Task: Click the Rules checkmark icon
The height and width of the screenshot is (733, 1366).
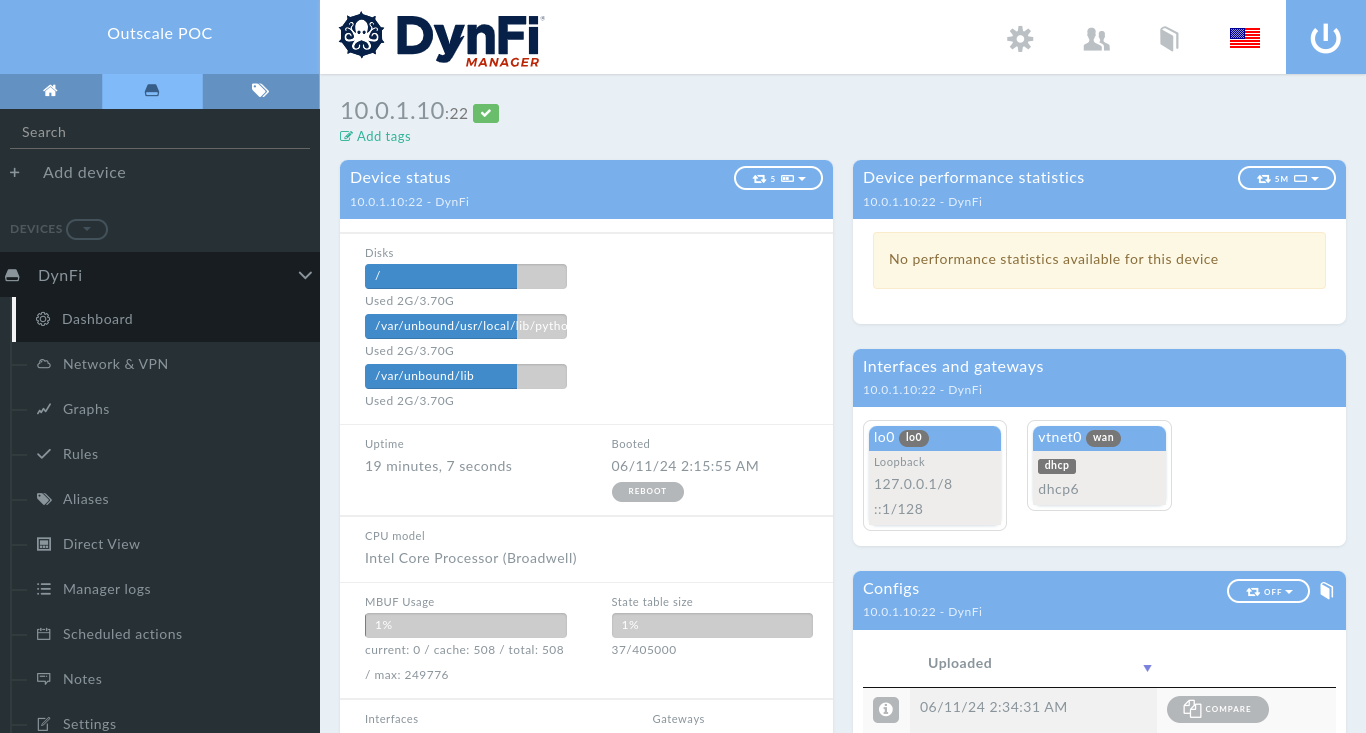Action: [x=43, y=454]
